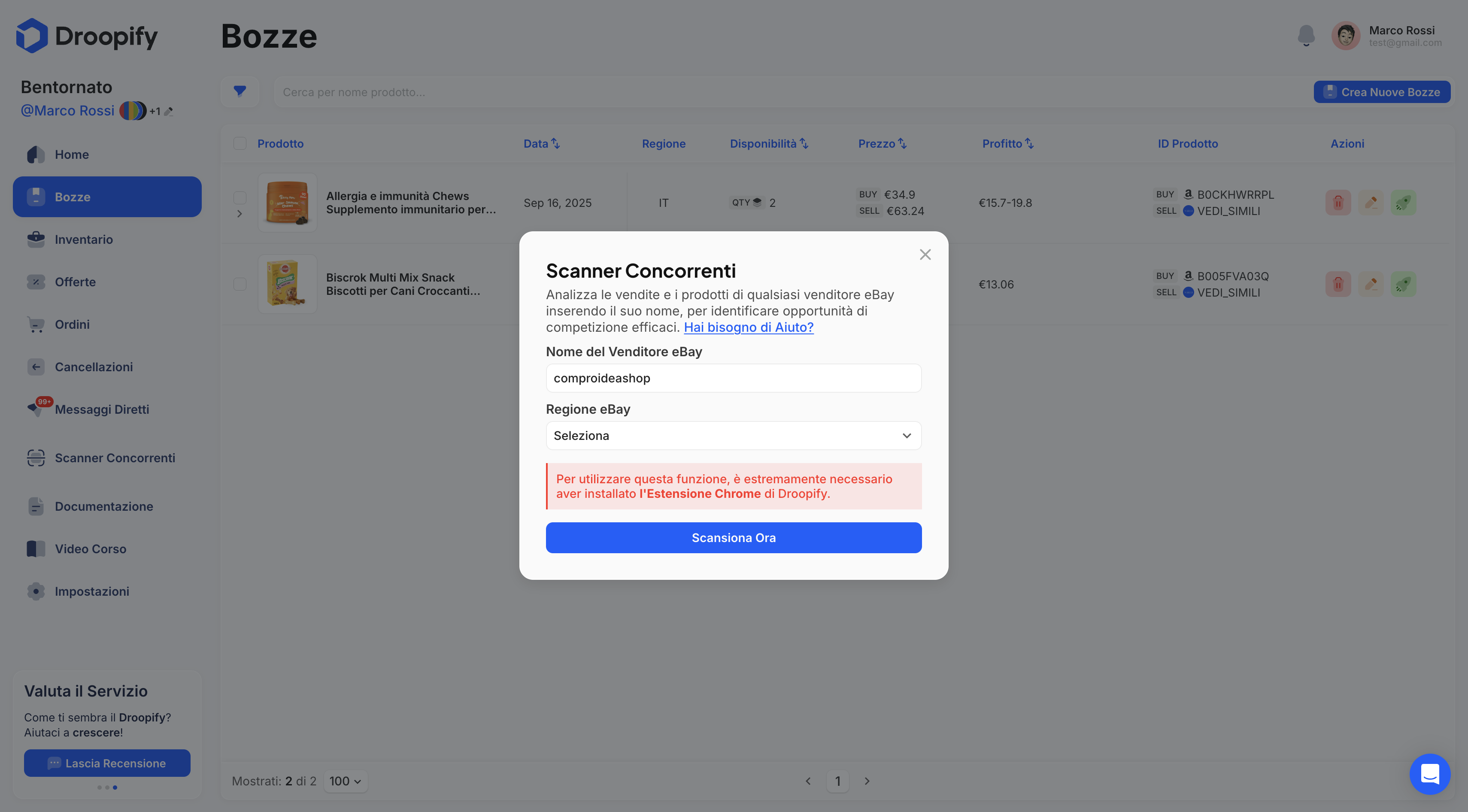Viewport: 1468px width, 812px height.
Task: Click the comproideashop seller name field
Action: [x=734, y=378]
